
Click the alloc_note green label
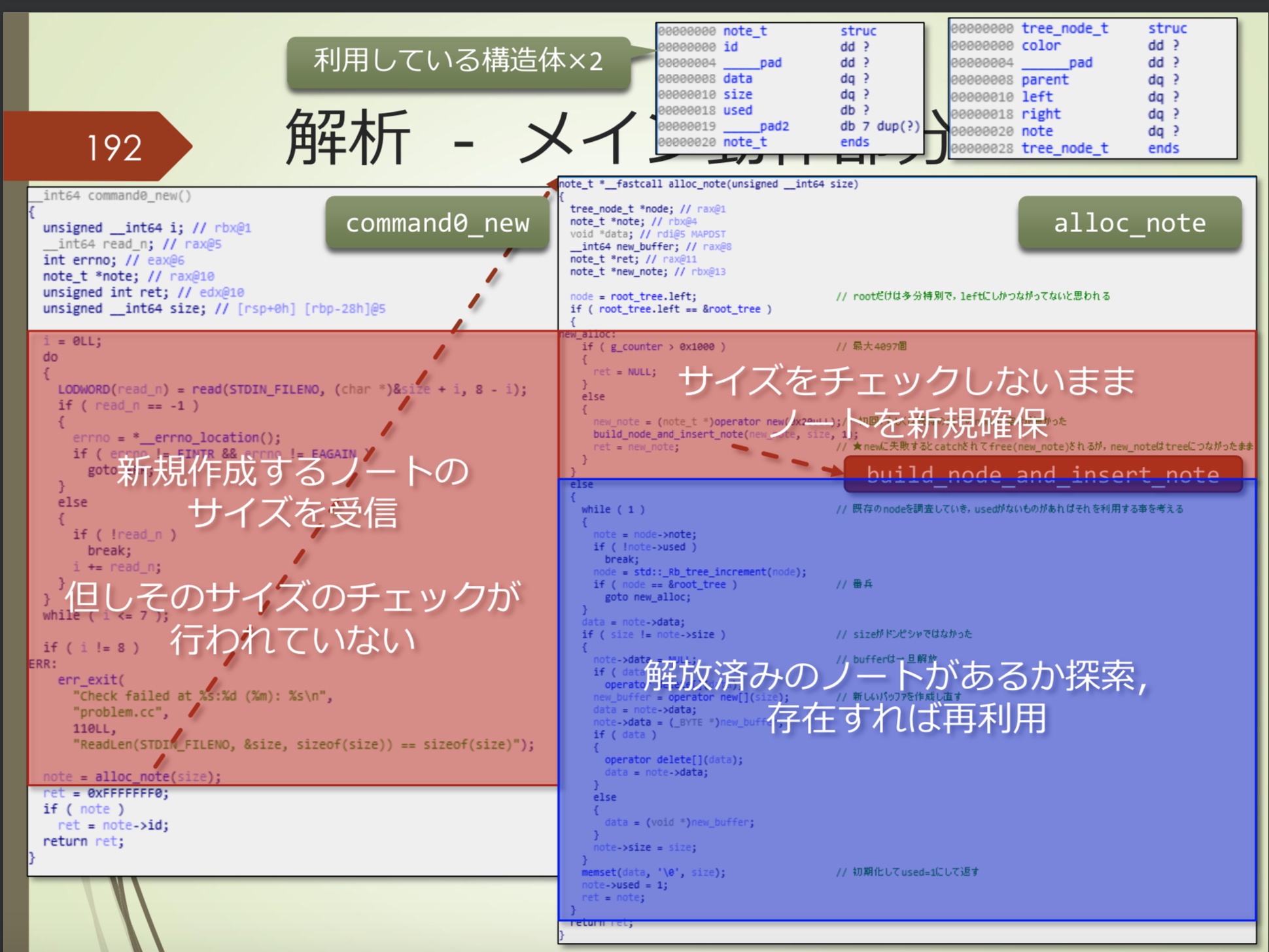[1129, 224]
